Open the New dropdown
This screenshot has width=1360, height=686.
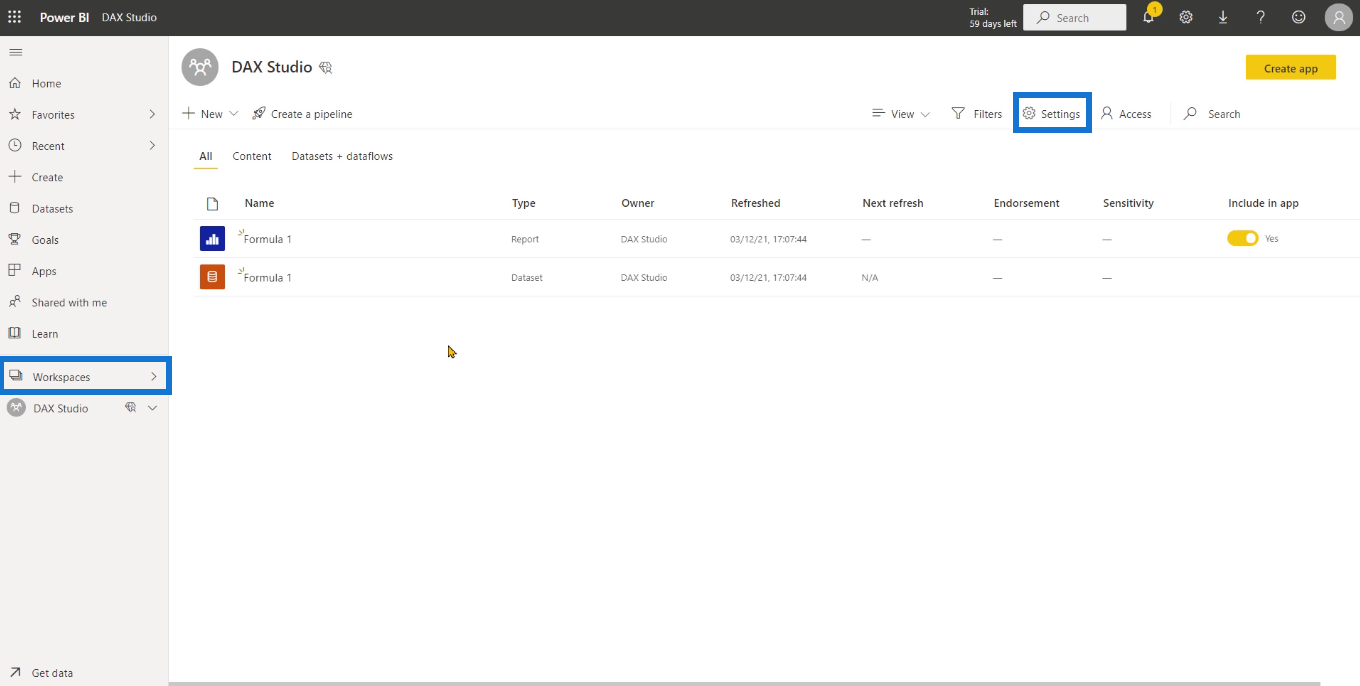[210, 114]
